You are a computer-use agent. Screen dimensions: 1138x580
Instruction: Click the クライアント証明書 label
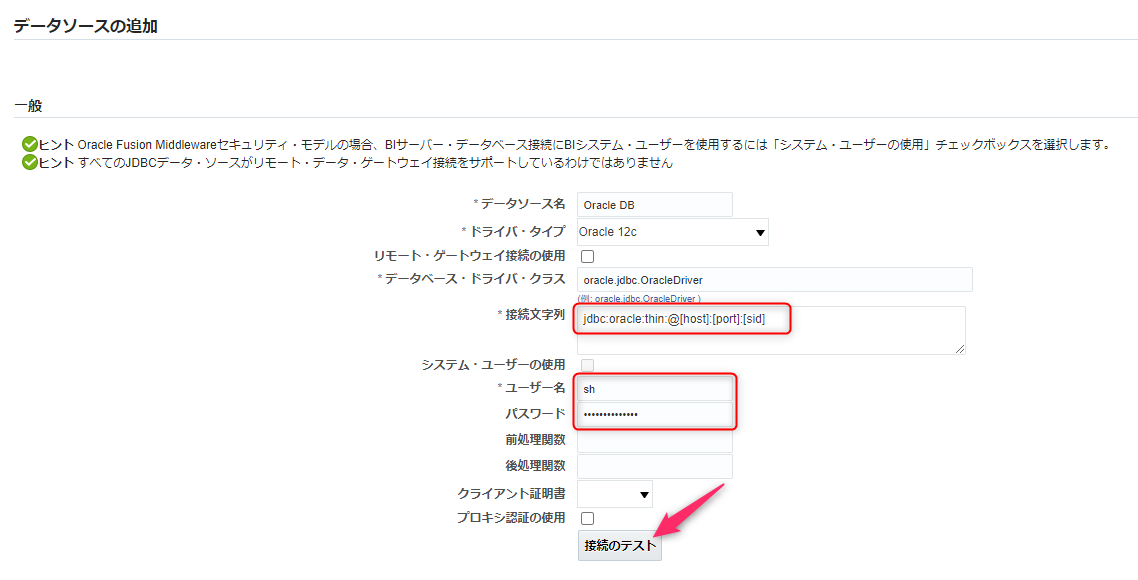coord(511,494)
